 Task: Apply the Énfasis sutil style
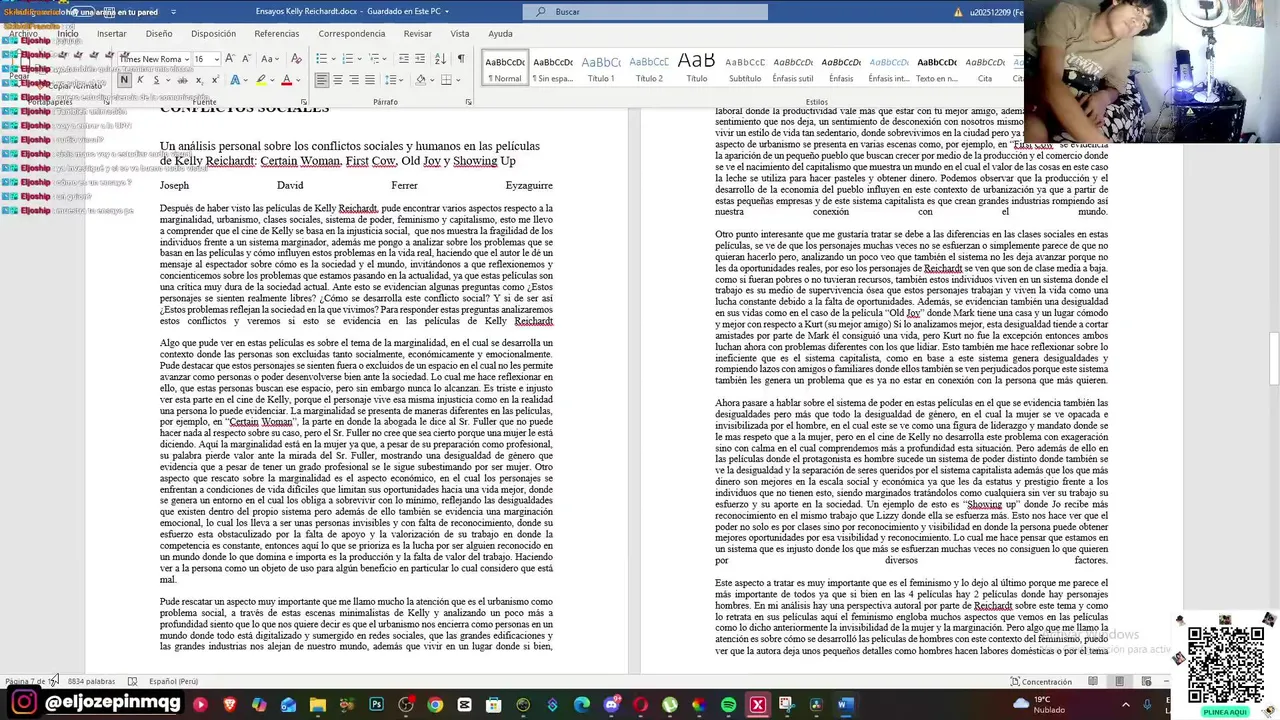pyautogui.click(x=793, y=68)
